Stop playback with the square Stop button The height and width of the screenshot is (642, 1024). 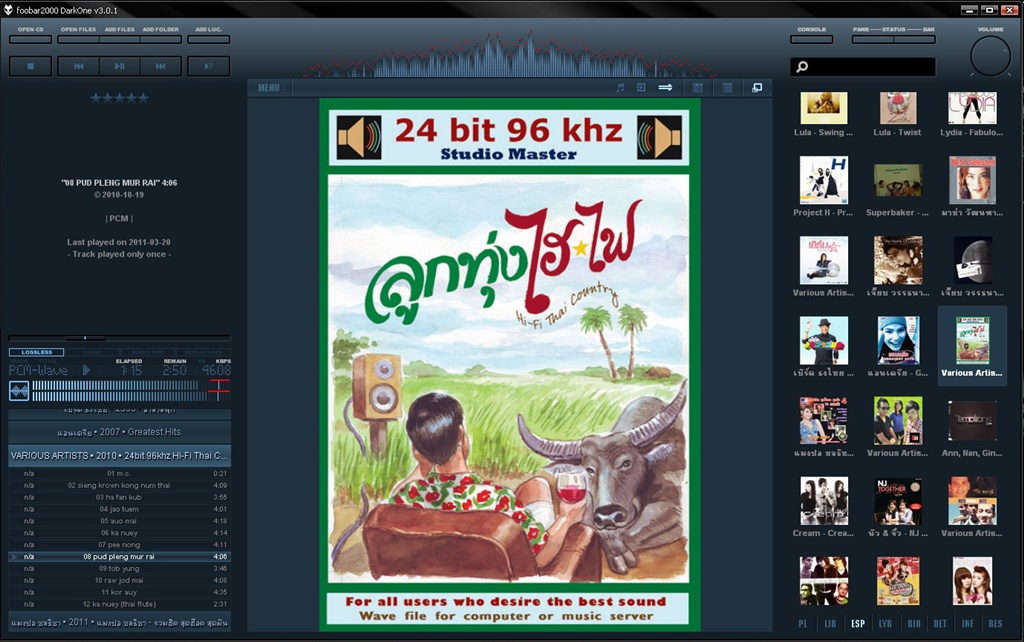(31, 66)
